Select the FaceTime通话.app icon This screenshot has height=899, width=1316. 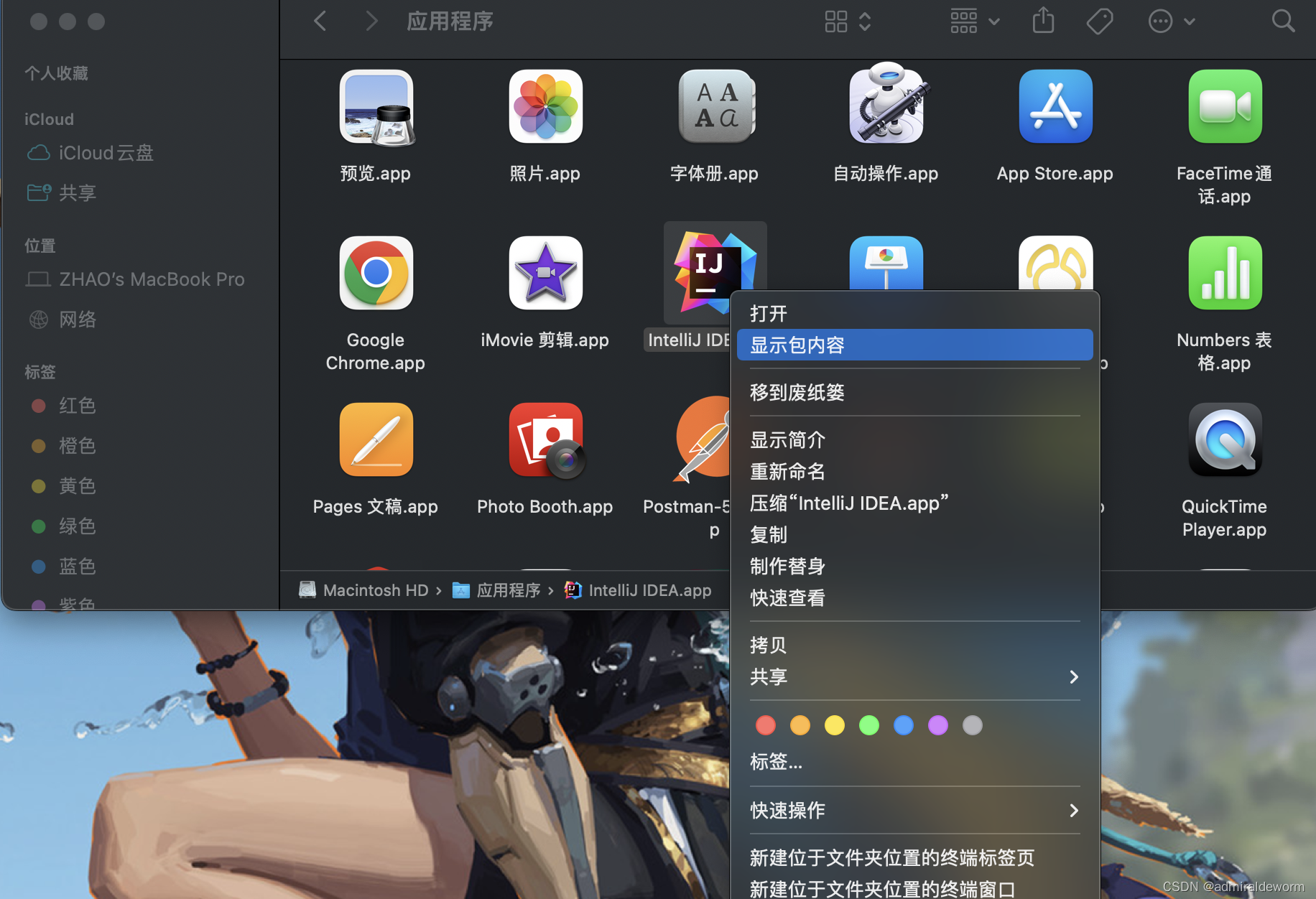tap(1225, 107)
